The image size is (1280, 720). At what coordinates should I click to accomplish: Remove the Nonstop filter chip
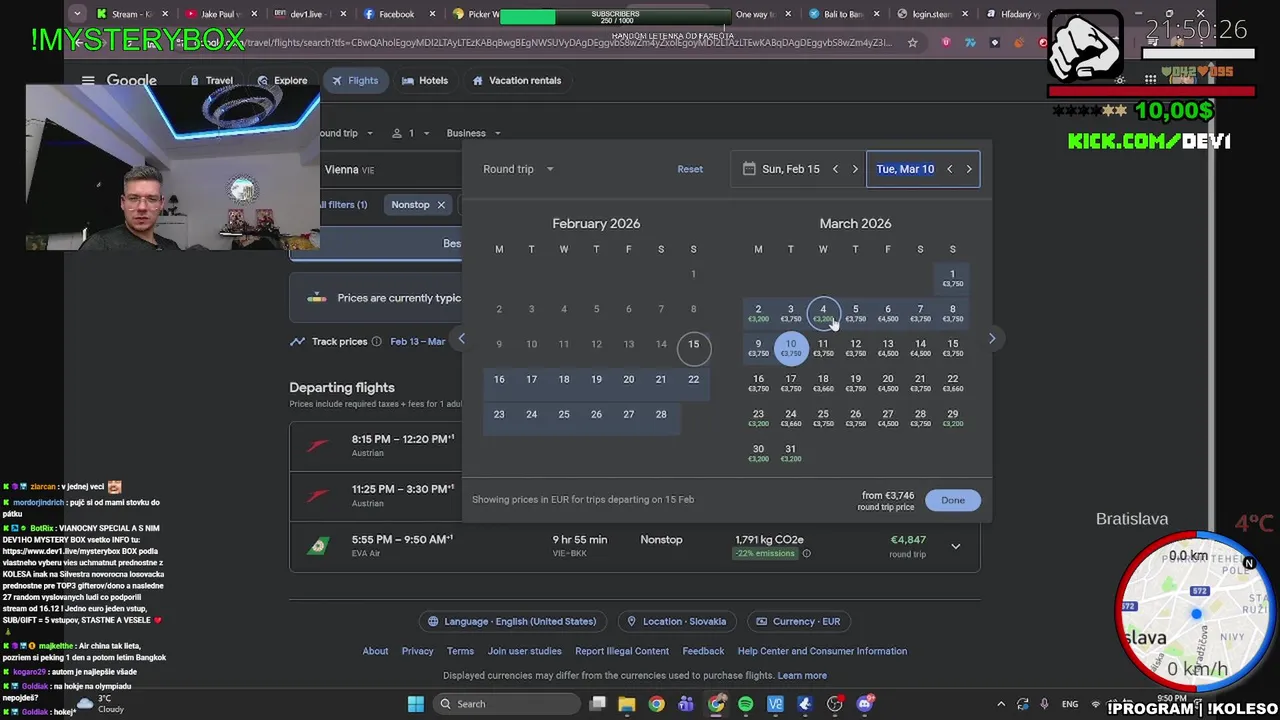pos(441,205)
